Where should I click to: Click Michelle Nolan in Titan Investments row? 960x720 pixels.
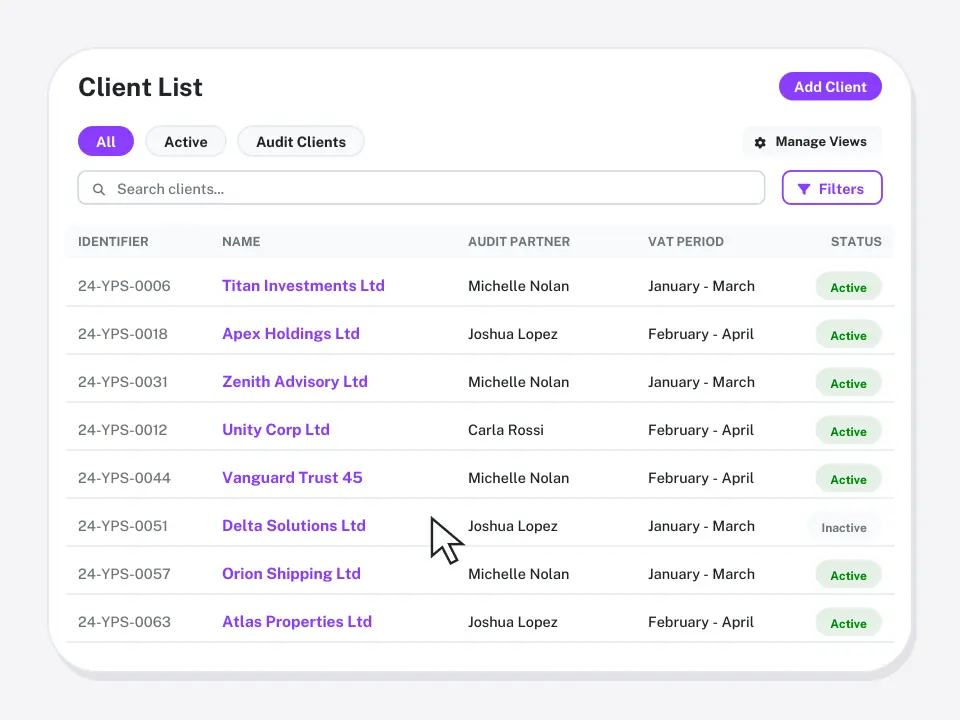[519, 286]
